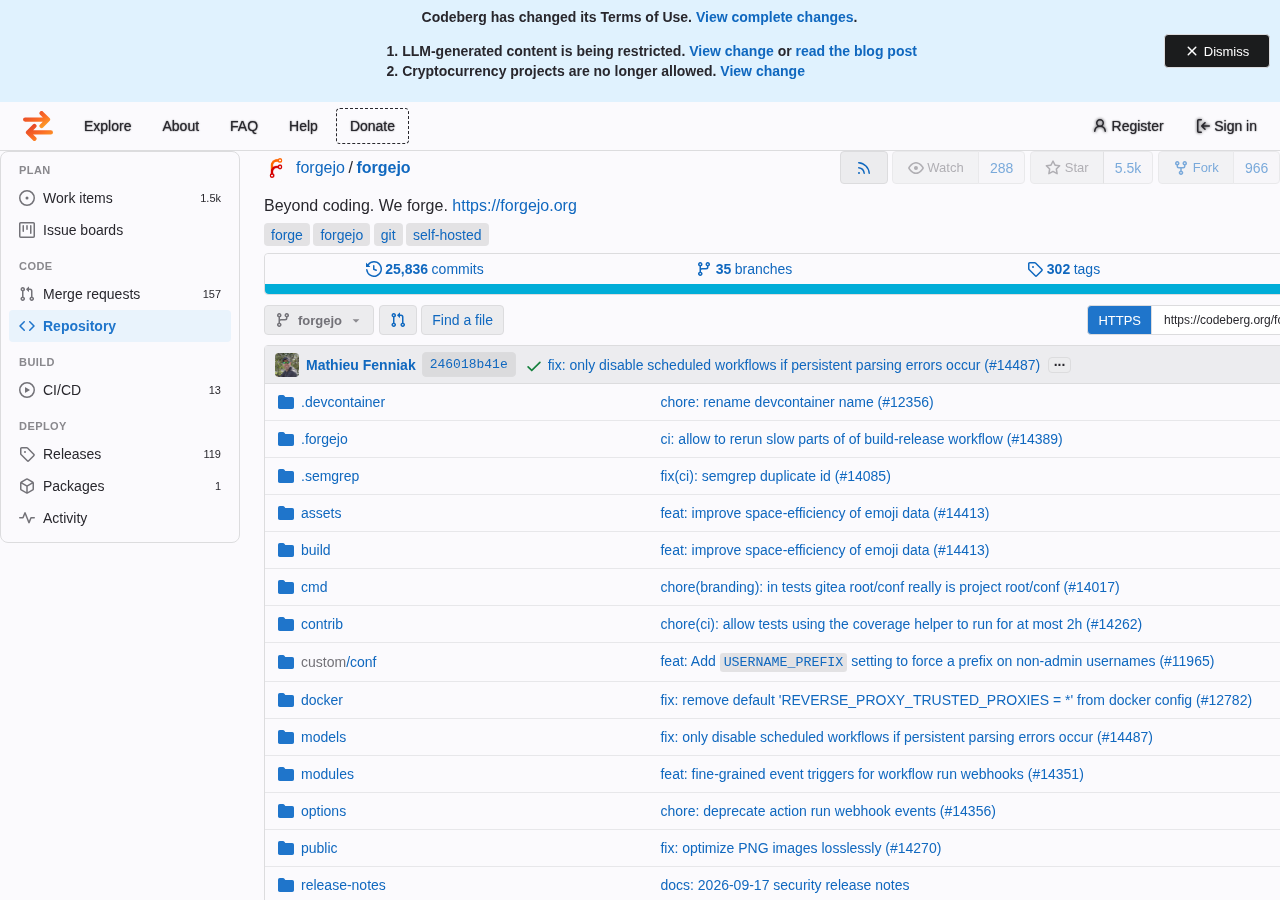1280x900 pixels.
Task: Open commit 'fix(ci): semgrep duplicate id'
Action: tap(775, 476)
